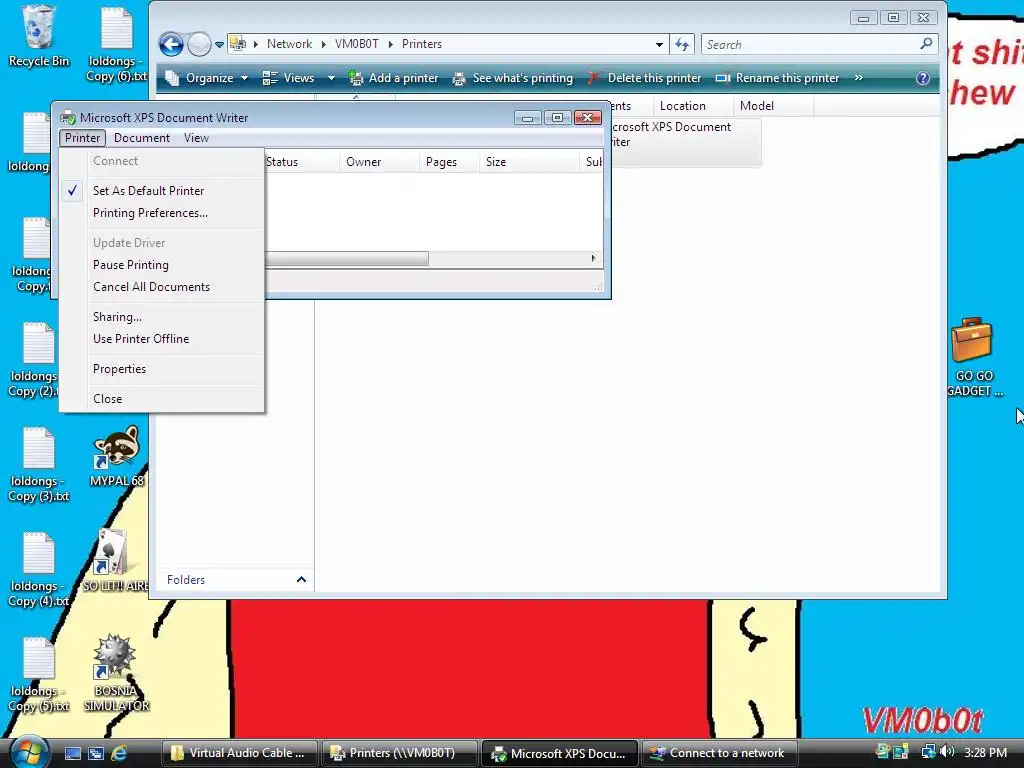Viewport: 1024px width, 768px height.
Task: Click the Views toolbar button
Action: pyautogui.click(x=288, y=78)
